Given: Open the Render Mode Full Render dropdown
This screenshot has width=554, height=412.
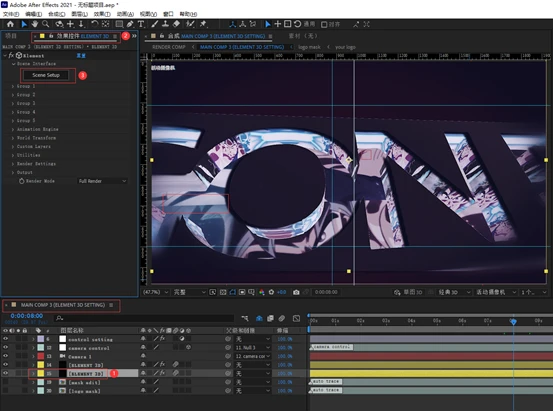Looking at the screenshot, I should pyautogui.click(x=102, y=181).
